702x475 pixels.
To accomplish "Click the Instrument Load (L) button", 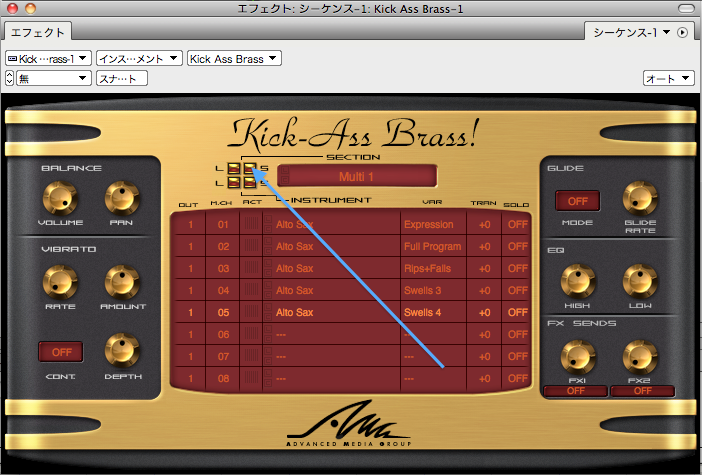I will [234, 182].
